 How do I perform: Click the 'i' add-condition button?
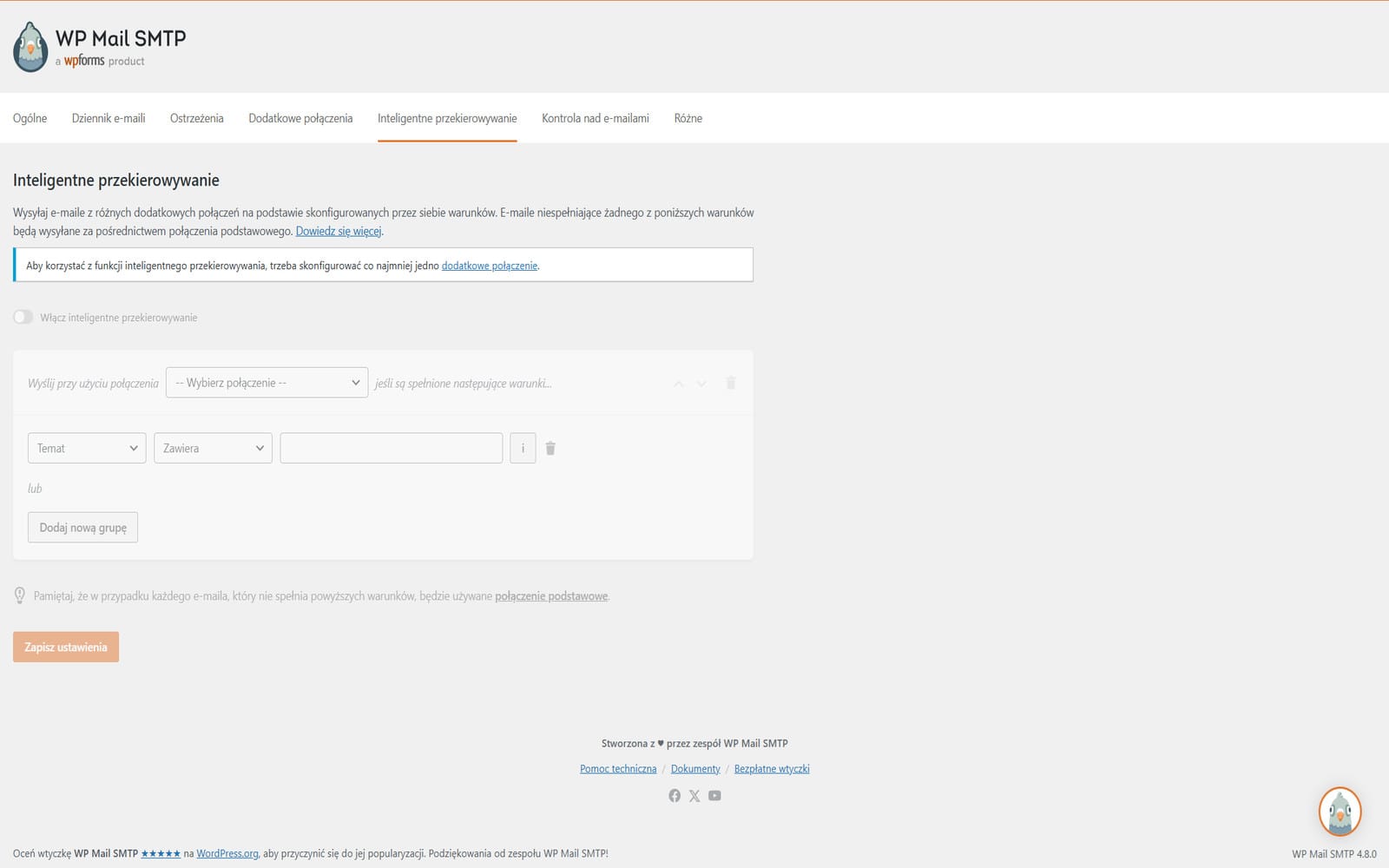523,448
